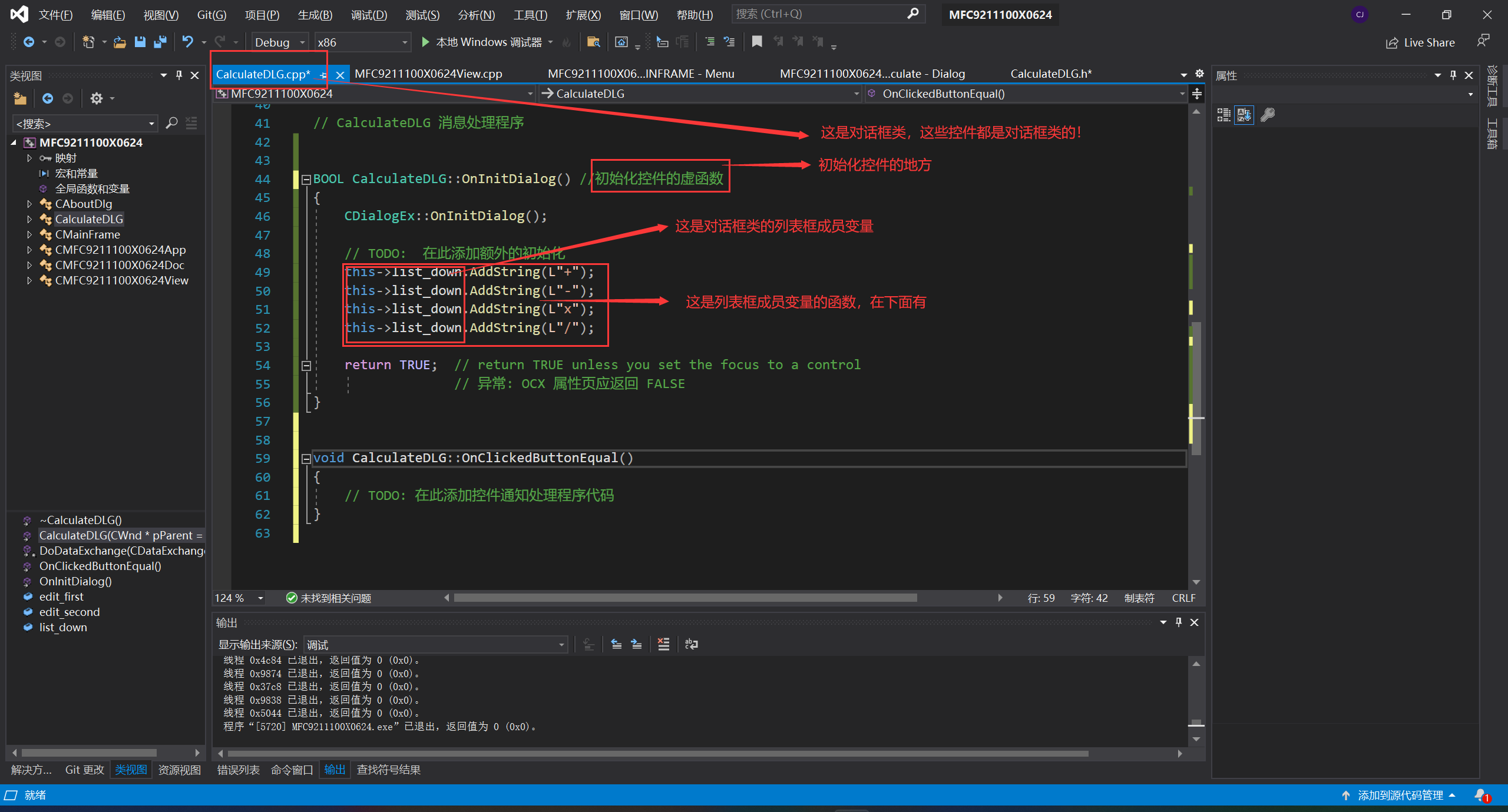
Task: Click the wrench icon in the Properties panel
Action: coord(1267,115)
